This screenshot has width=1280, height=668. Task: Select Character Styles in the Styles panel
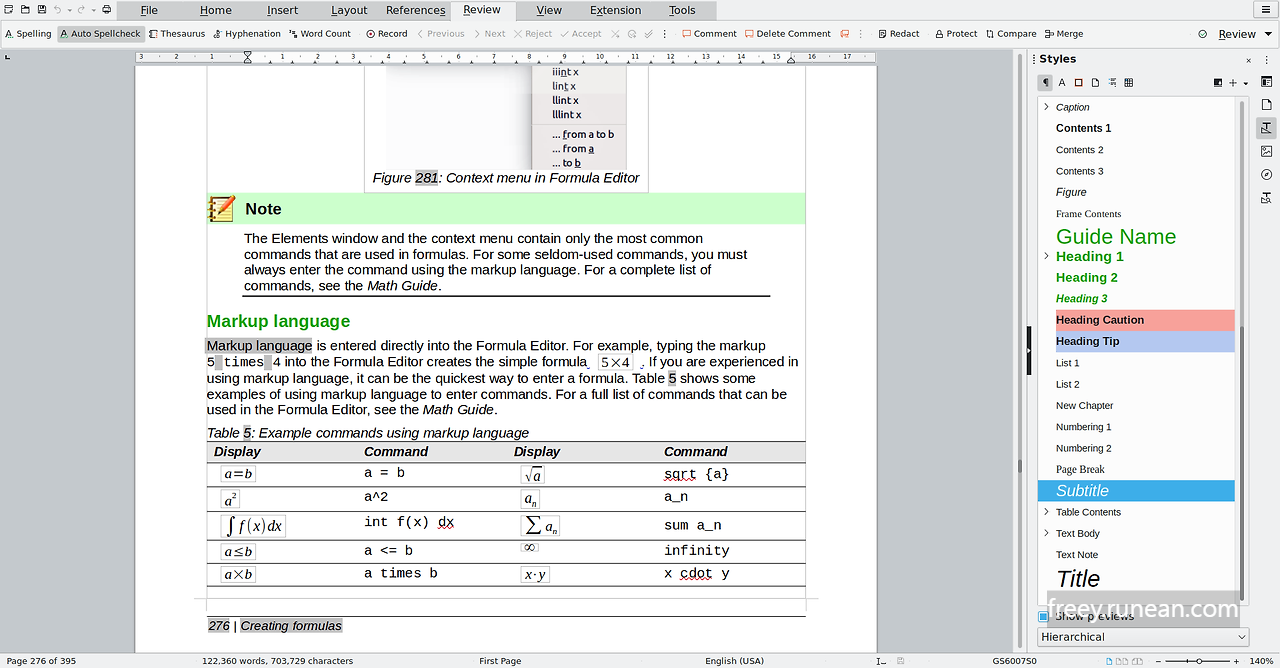pos(1061,82)
